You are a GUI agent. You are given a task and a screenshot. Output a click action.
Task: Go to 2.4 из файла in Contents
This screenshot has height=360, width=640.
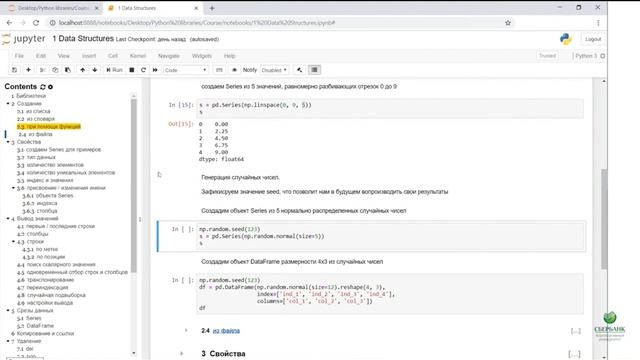[35, 134]
